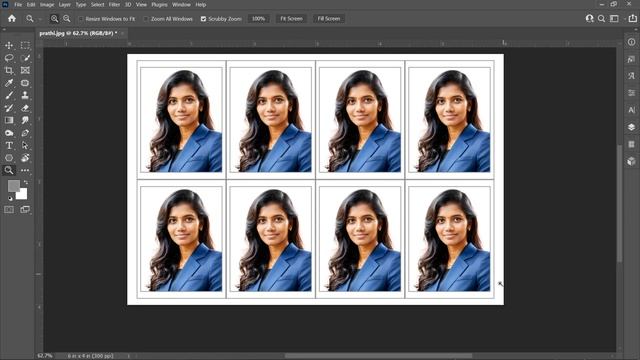Choose Zoom In mode in options bar
The width and height of the screenshot is (640, 360).
tap(54, 19)
